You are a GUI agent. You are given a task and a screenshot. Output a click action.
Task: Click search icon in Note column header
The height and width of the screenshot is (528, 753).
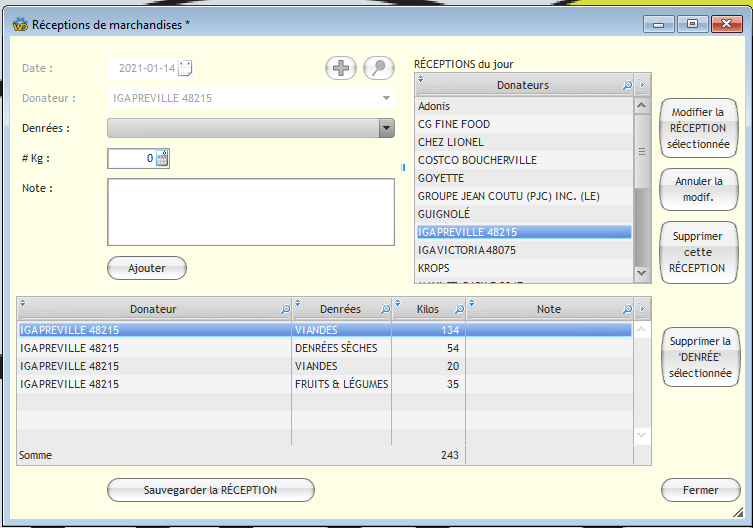pyautogui.click(x=627, y=310)
